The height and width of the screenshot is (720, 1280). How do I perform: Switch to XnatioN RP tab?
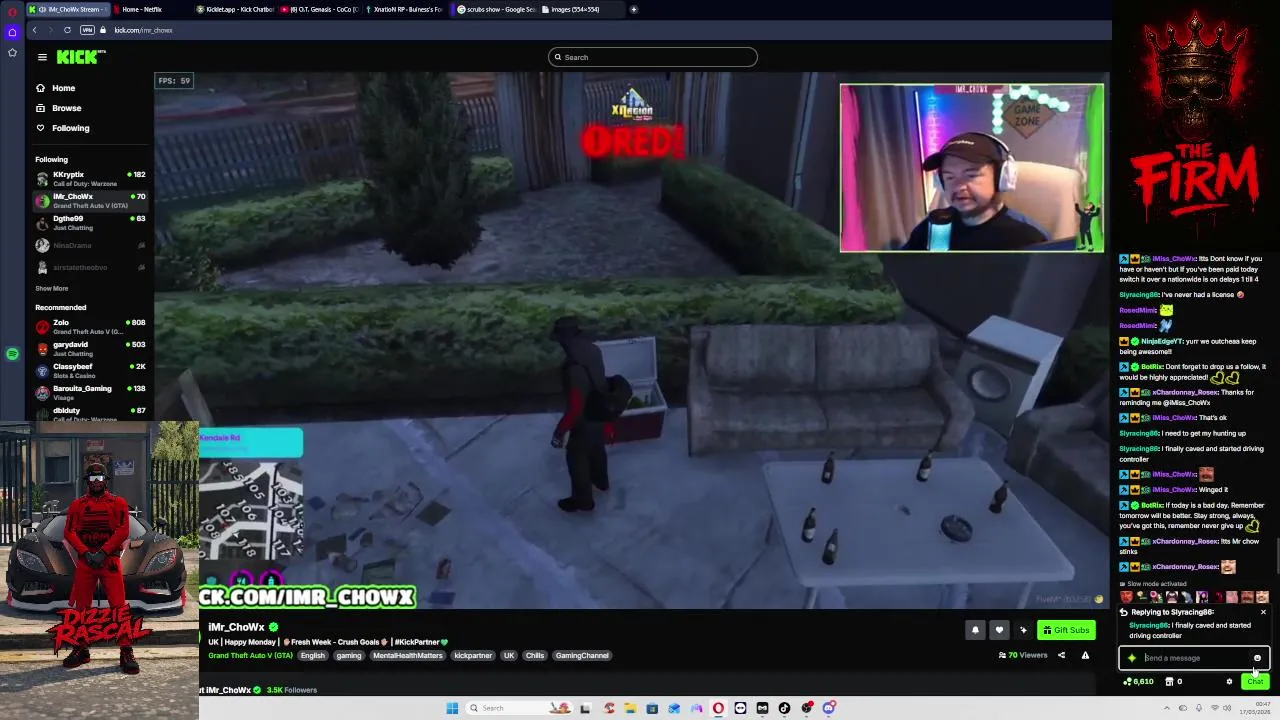[x=402, y=9]
